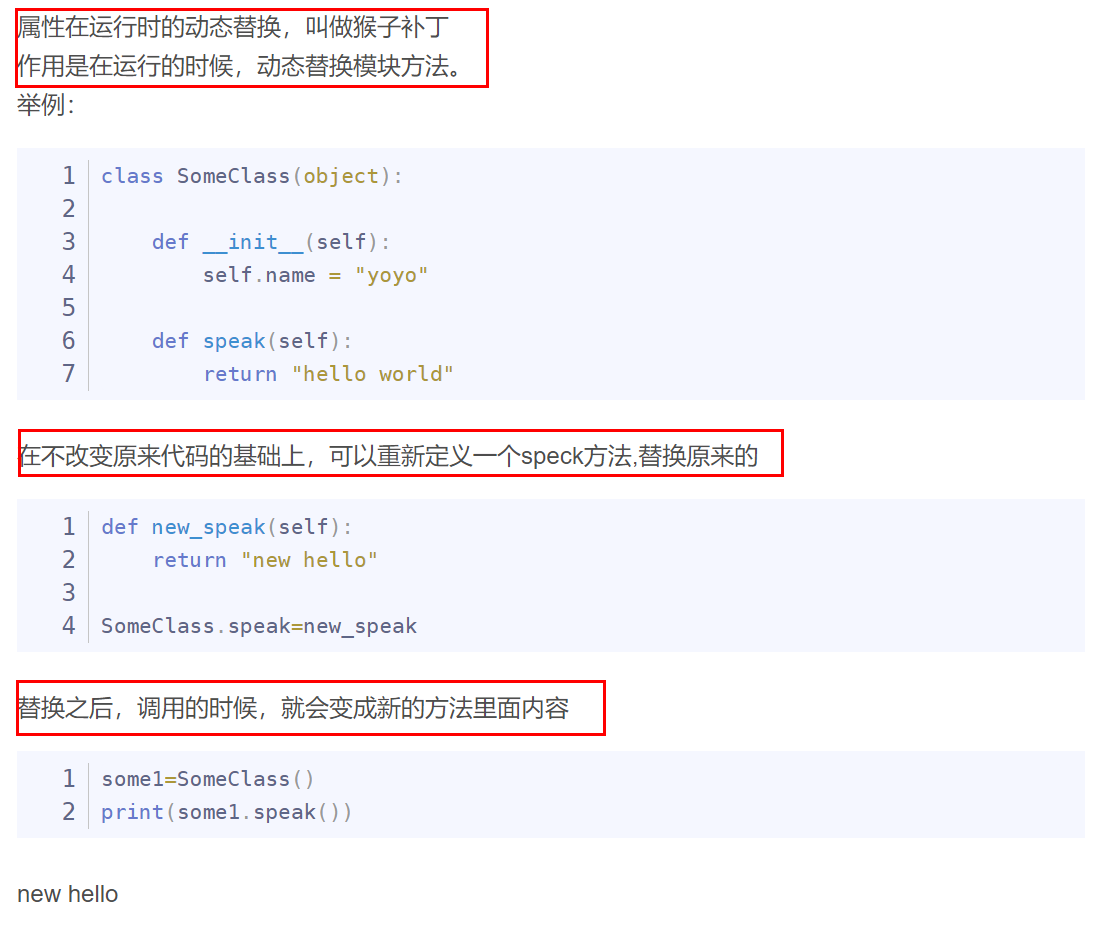Click code line return "hello world"

(328, 373)
